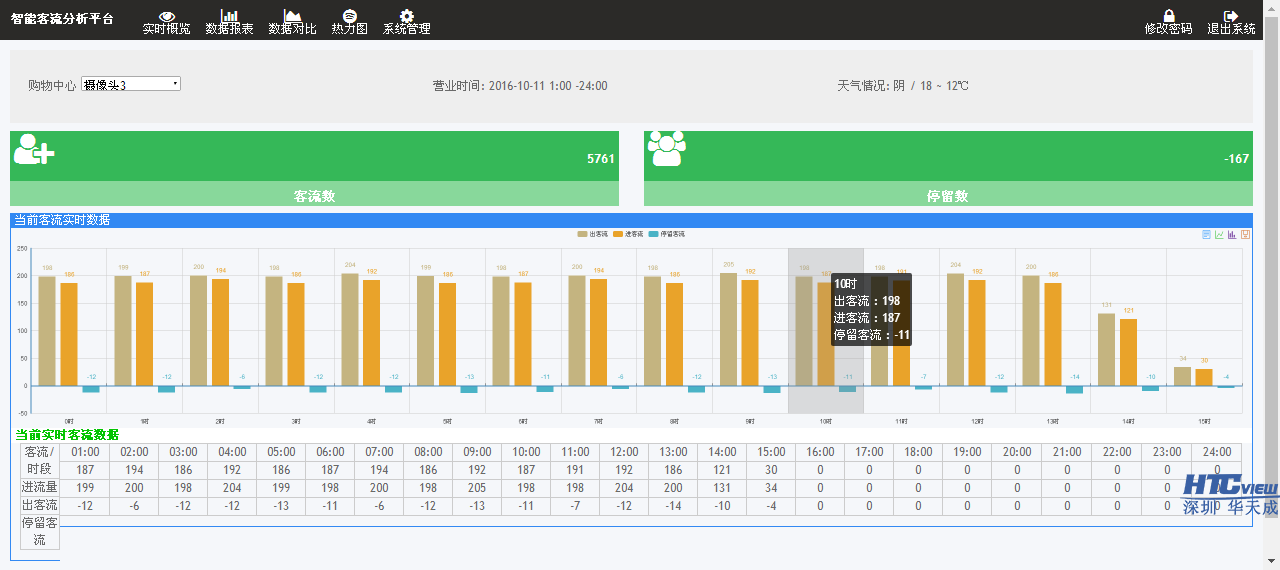Image resolution: width=1280 pixels, height=570 pixels.
Task: Switch chart to line view icon
Action: tap(1220, 235)
